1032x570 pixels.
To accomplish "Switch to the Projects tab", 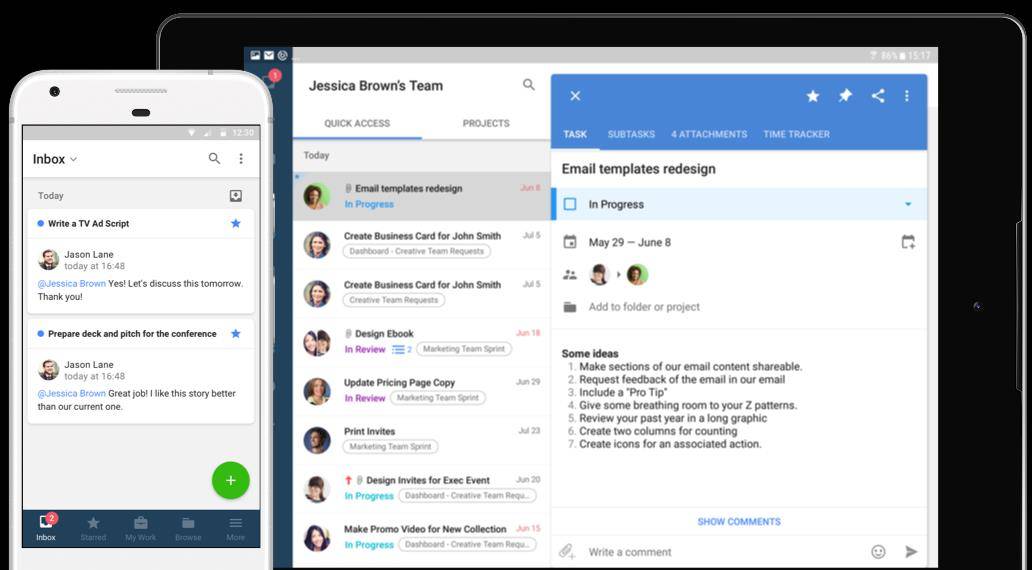I will (x=486, y=123).
